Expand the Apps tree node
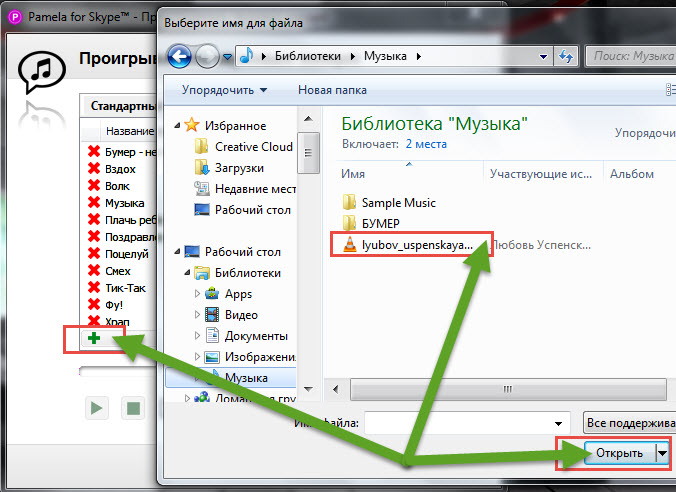The image size is (676, 492). 197,294
